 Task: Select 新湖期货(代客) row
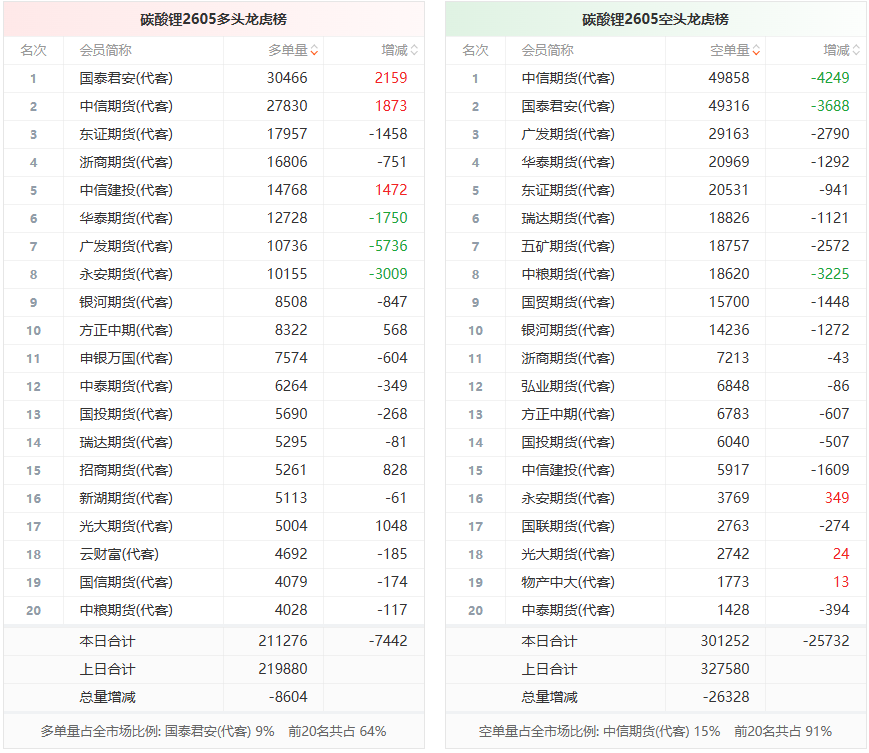(214, 498)
